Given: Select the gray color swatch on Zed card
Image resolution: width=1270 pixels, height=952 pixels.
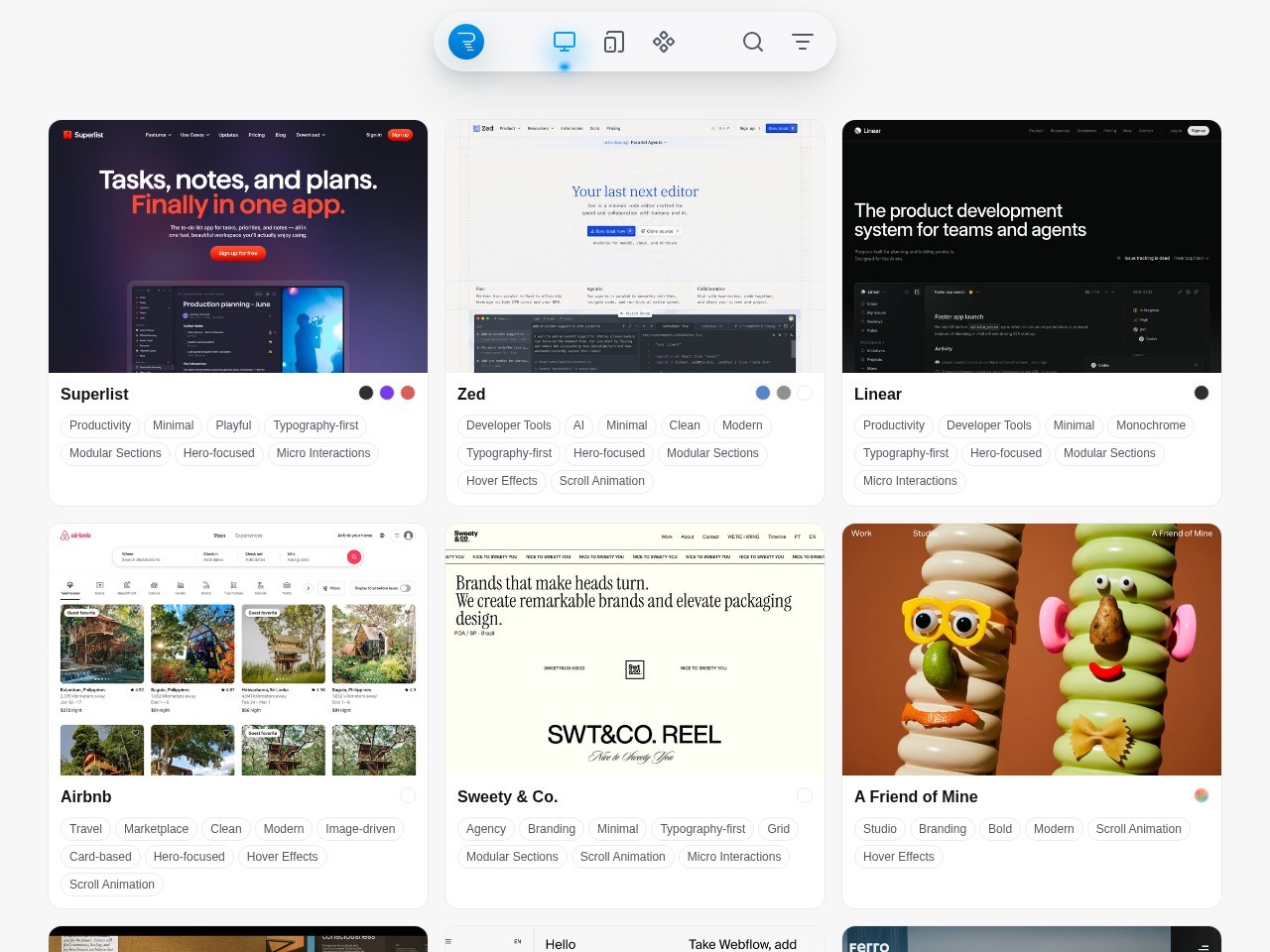Looking at the screenshot, I should click(x=784, y=393).
